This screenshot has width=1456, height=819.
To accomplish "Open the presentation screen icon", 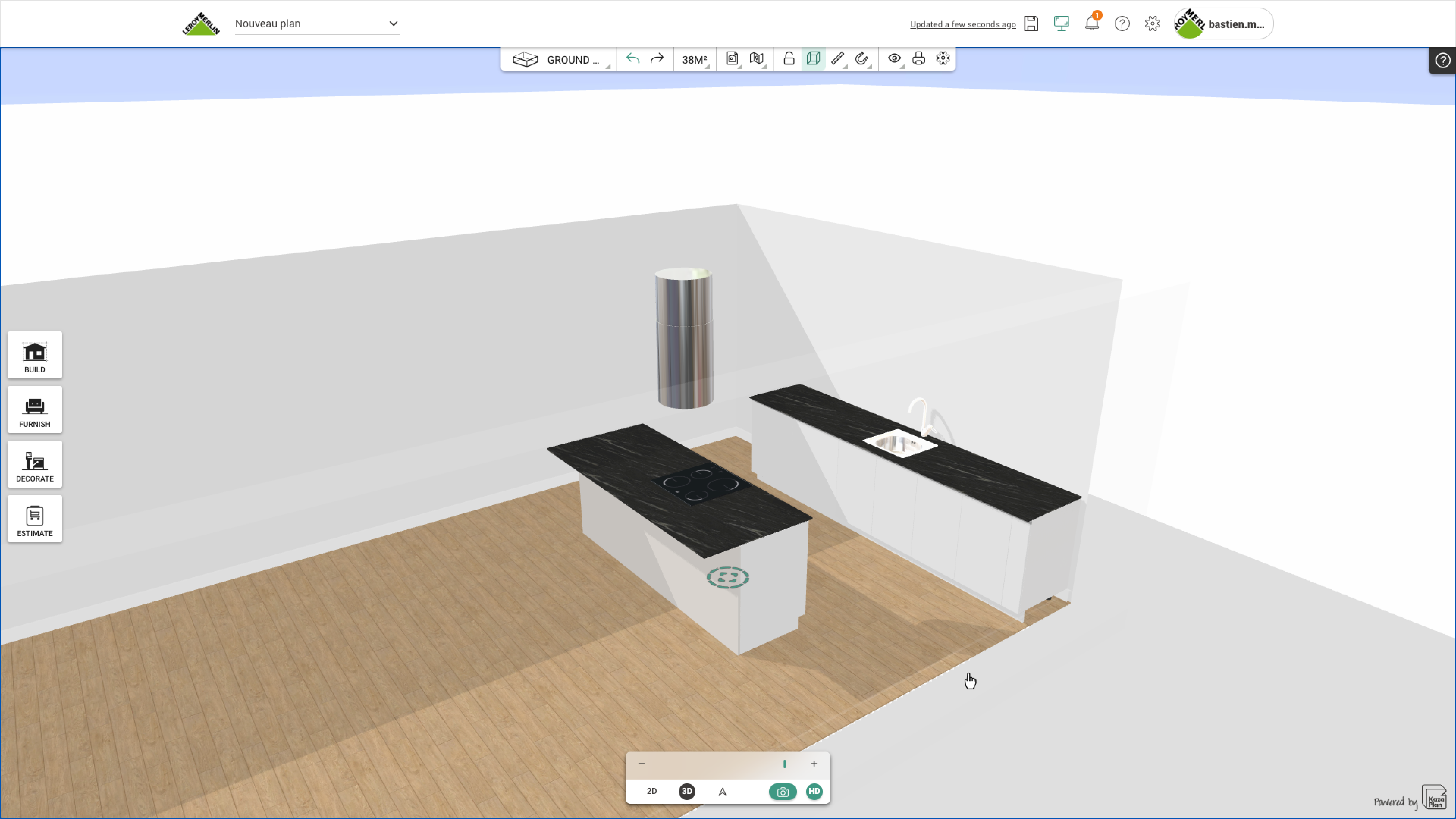I will [x=1061, y=24].
